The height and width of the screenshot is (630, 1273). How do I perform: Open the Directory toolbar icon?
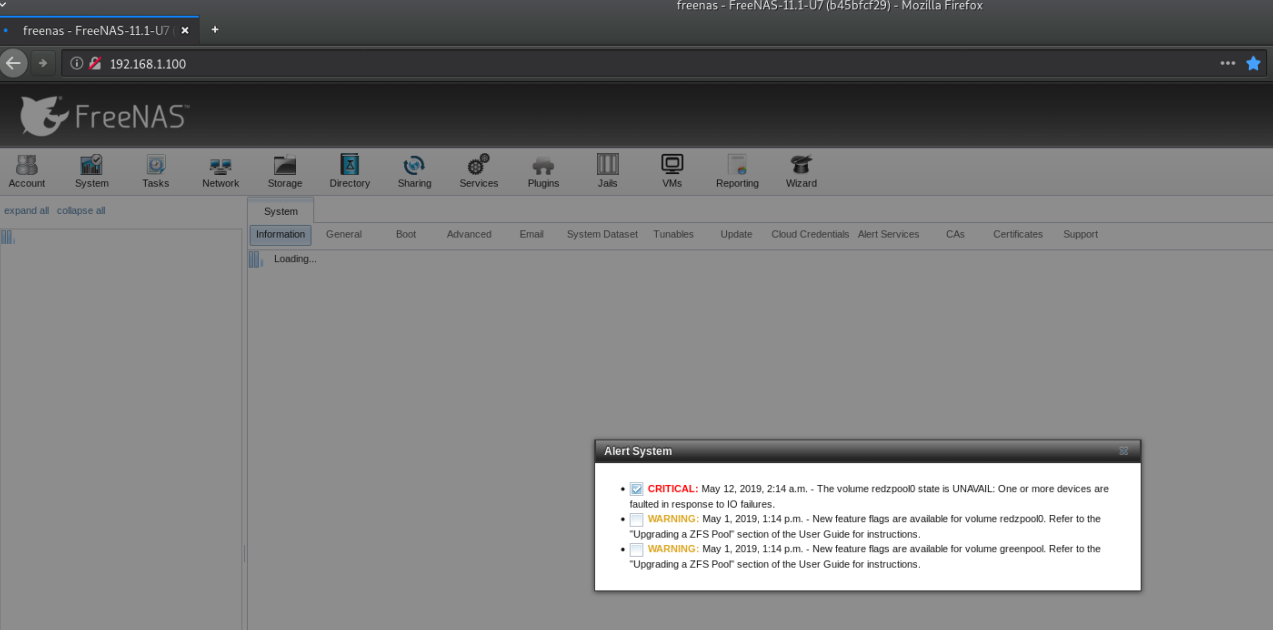pos(349,171)
